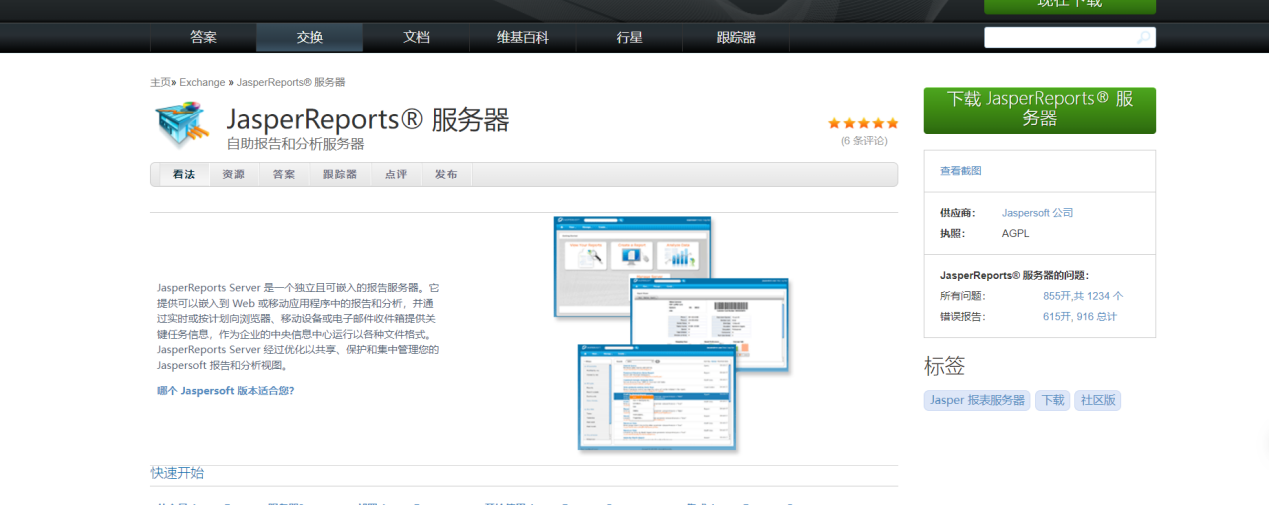
Task: Switch to the 发布 tab
Action: tap(446, 174)
